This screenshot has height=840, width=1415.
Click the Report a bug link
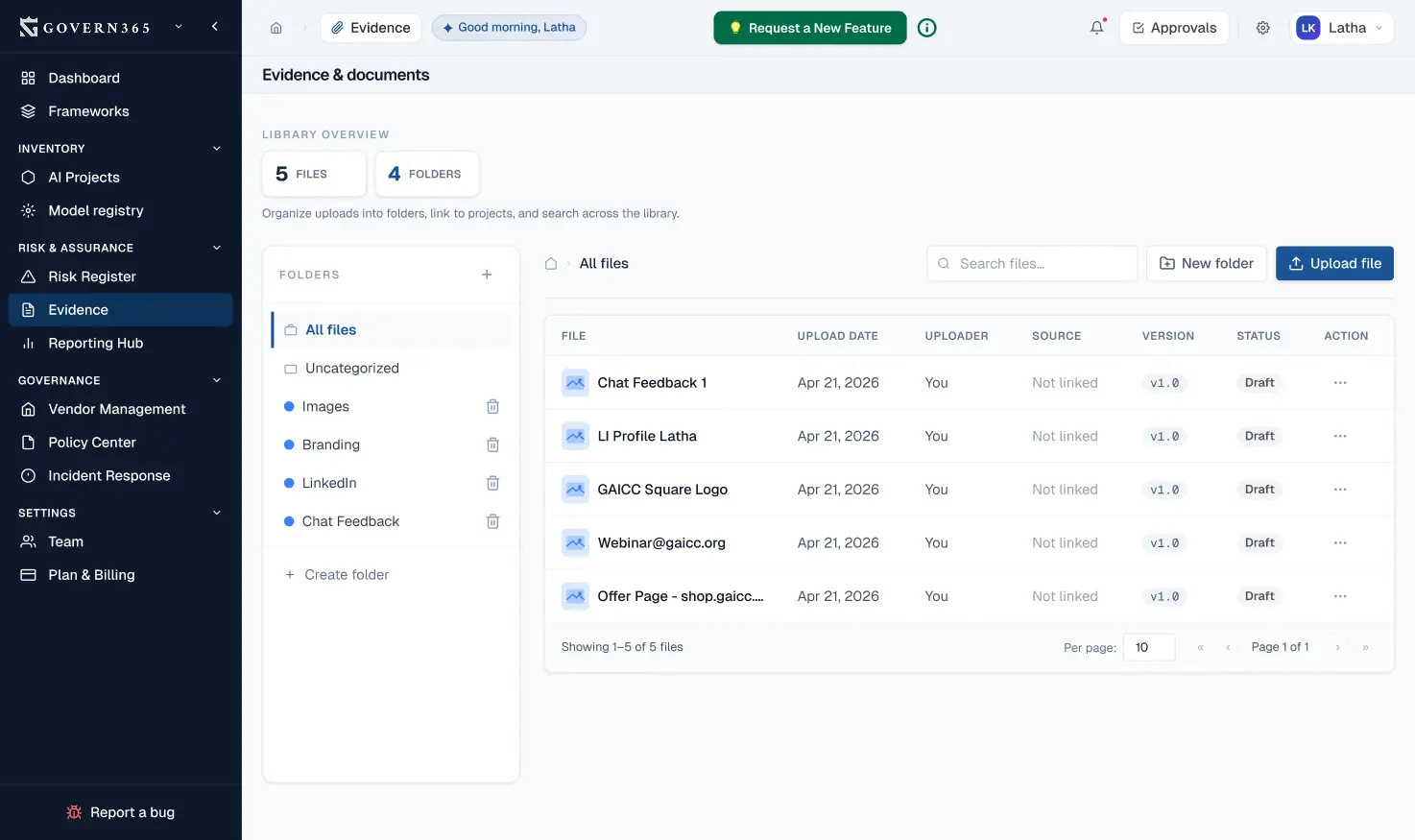point(121,812)
